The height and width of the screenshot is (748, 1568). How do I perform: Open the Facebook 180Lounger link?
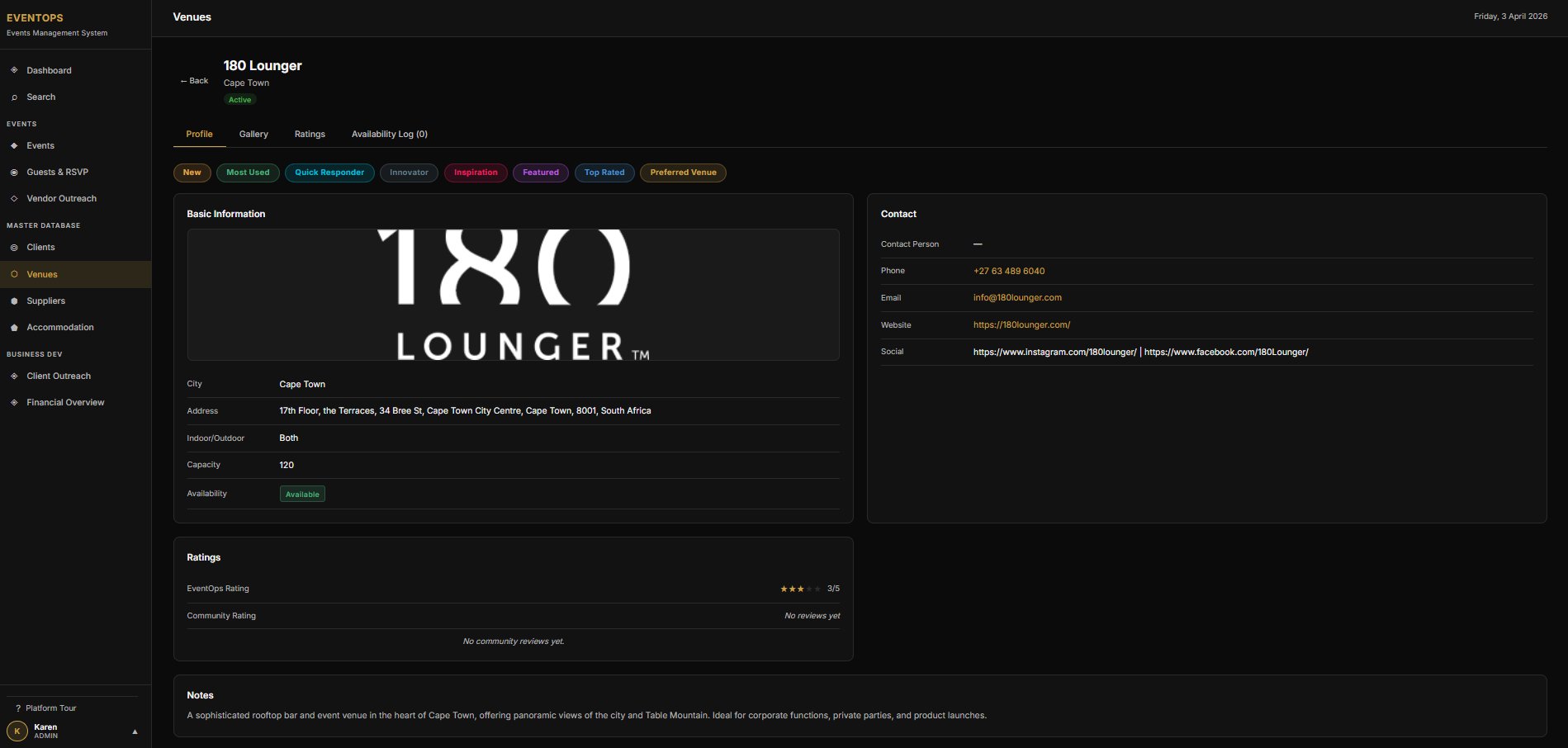[1226, 352]
